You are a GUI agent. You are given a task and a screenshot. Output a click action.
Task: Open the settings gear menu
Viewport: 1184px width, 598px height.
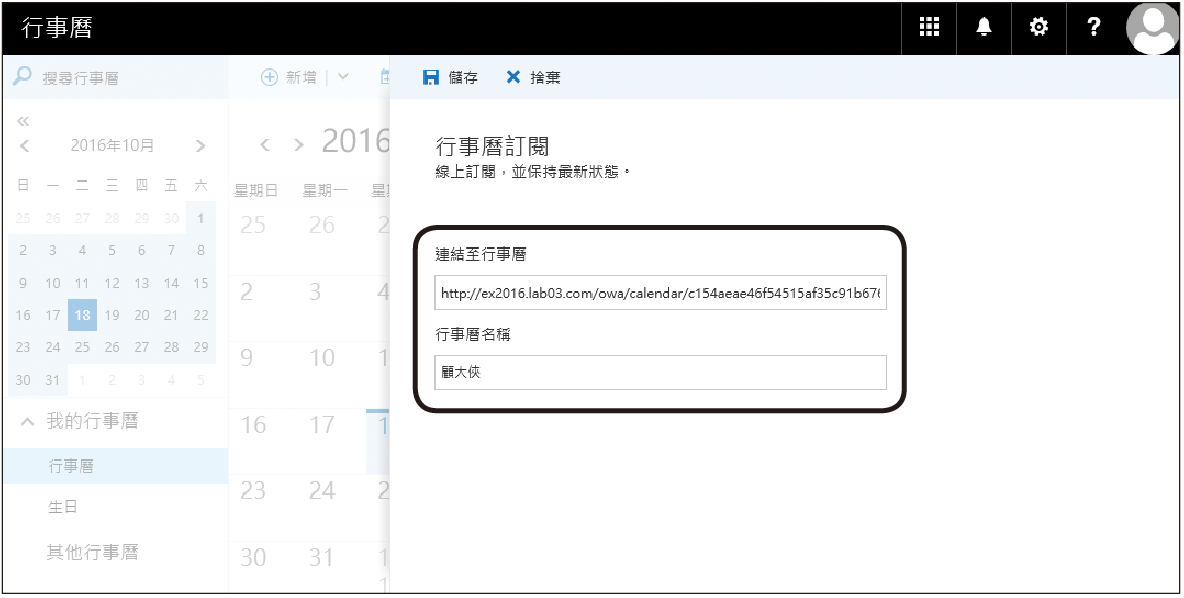(x=1039, y=28)
